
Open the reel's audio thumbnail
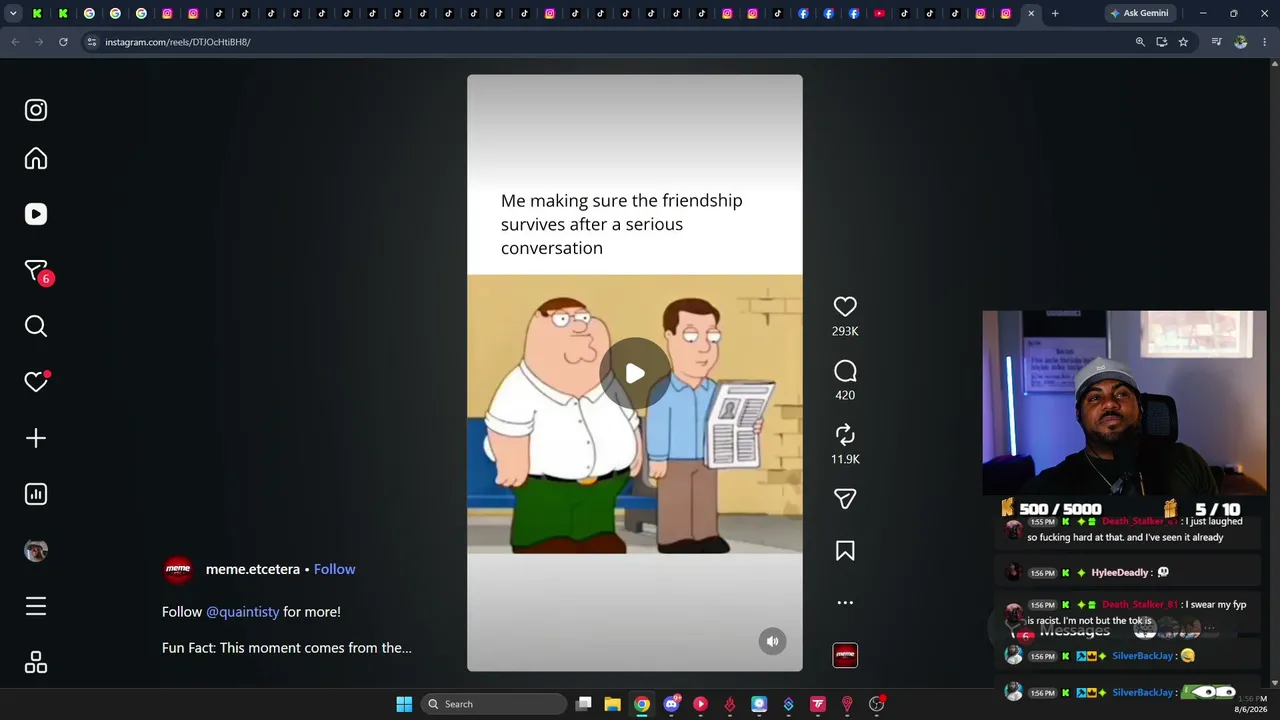pos(845,655)
